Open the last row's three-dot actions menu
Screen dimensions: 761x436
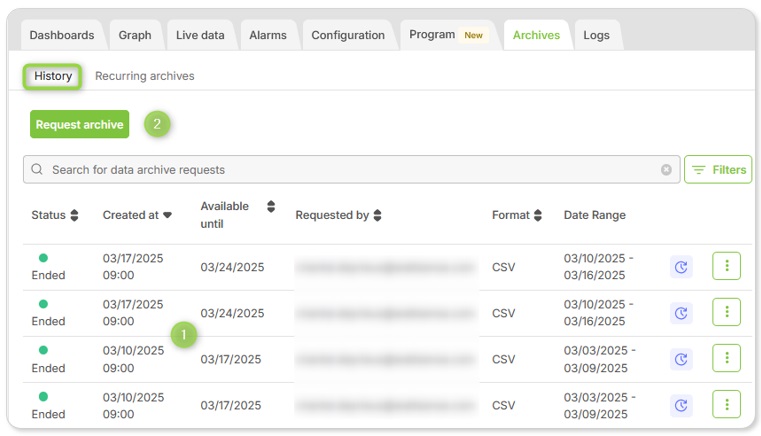(727, 404)
